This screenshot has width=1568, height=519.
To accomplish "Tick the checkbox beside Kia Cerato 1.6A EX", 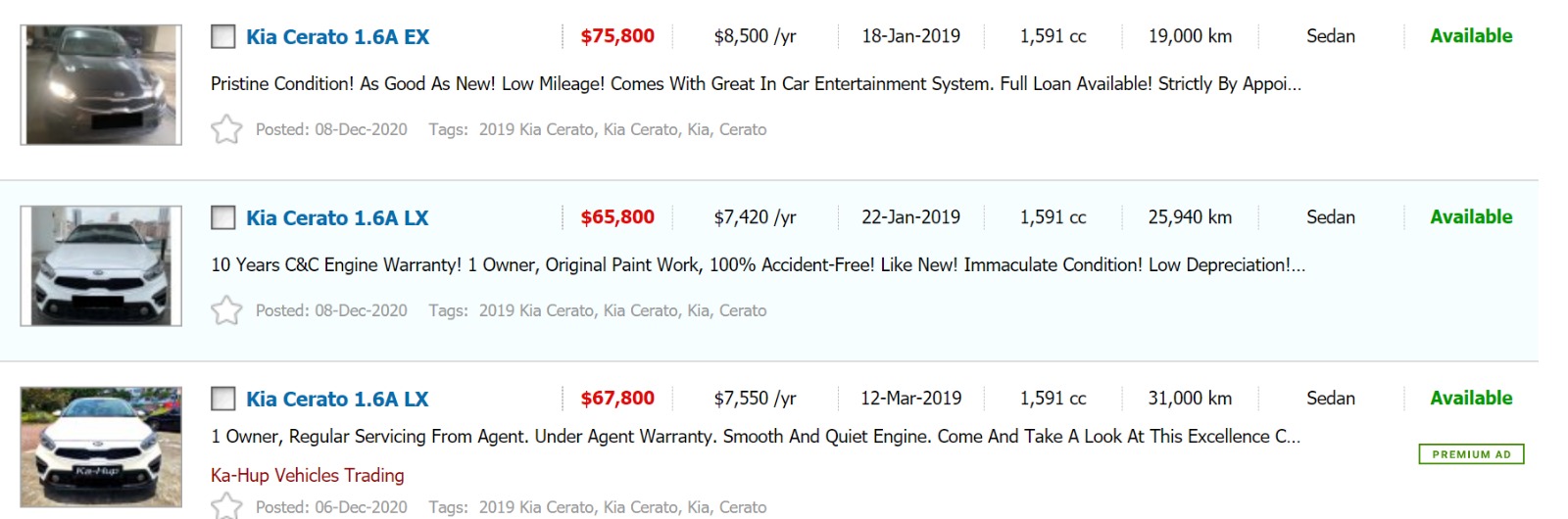I will click(x=223, y=37).
